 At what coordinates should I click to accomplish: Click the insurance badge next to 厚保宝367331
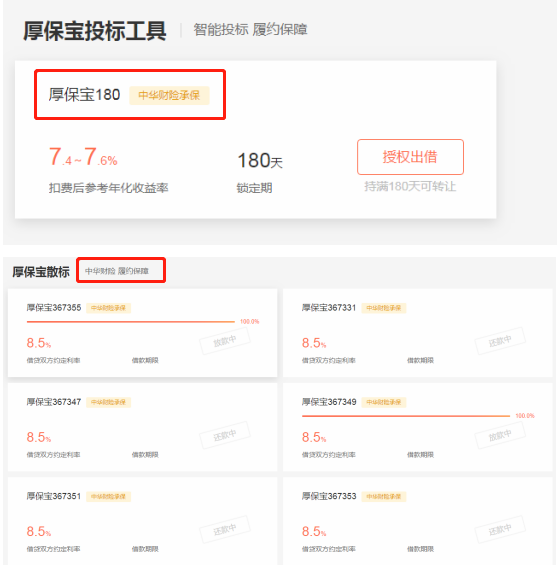384,308
